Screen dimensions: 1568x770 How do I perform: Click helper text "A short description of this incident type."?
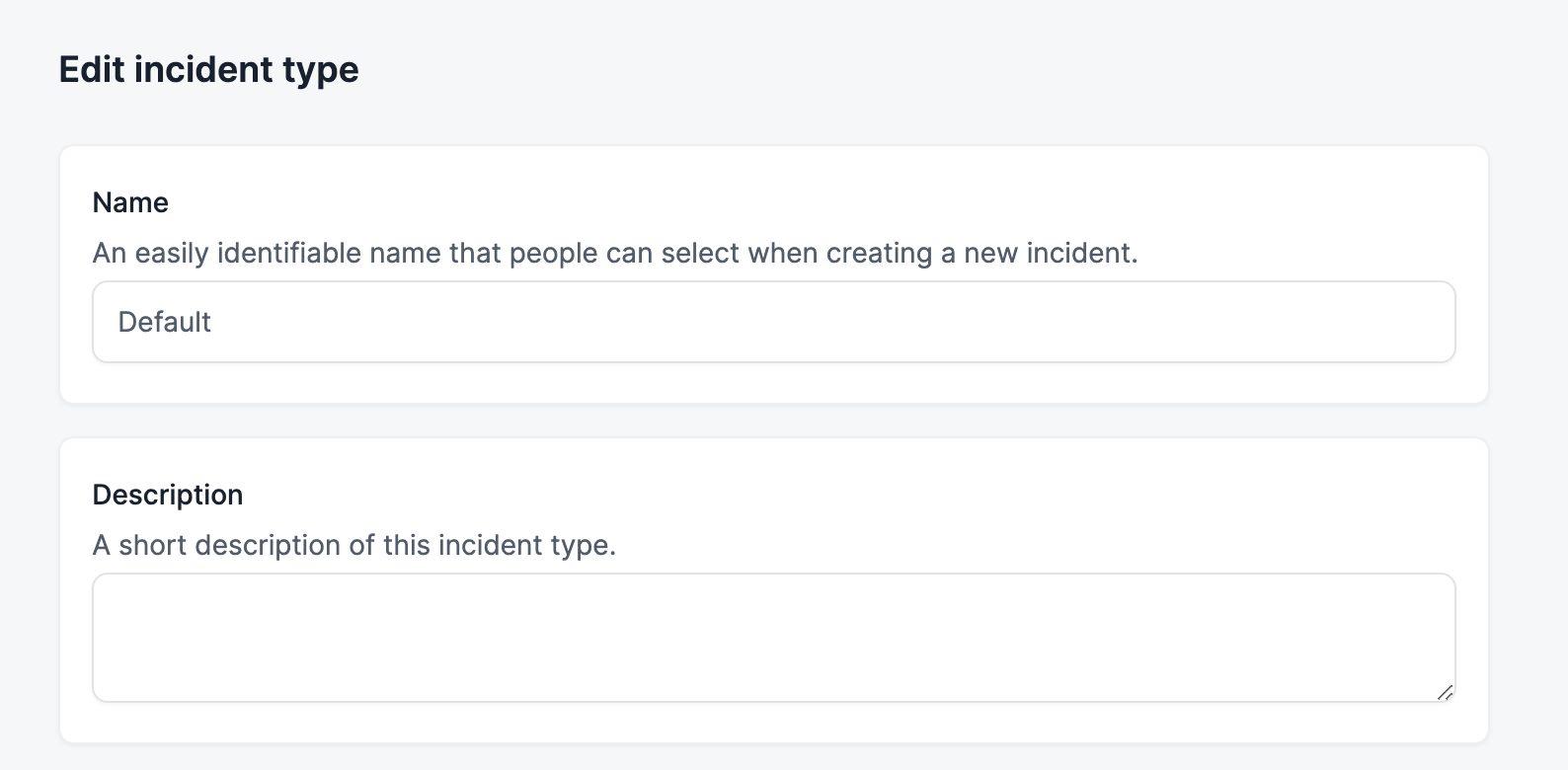click(353, 545)
